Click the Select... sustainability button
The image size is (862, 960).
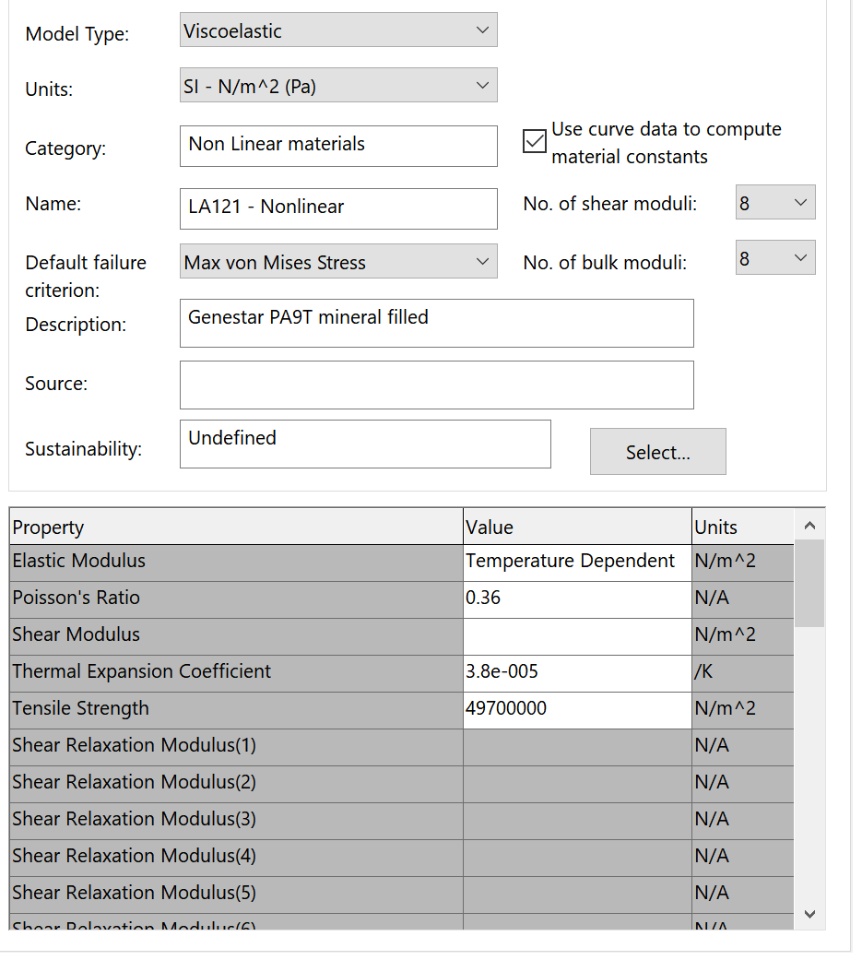pos(658,452)
